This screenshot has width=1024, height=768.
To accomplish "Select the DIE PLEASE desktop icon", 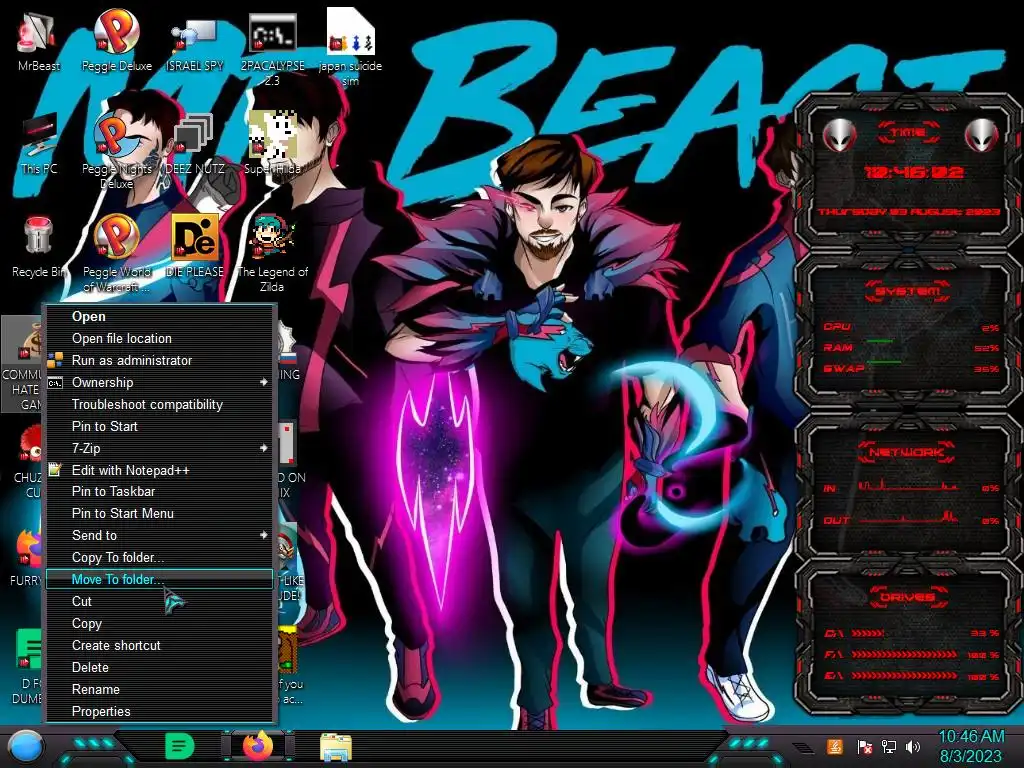I will click(x=195, y=247).
